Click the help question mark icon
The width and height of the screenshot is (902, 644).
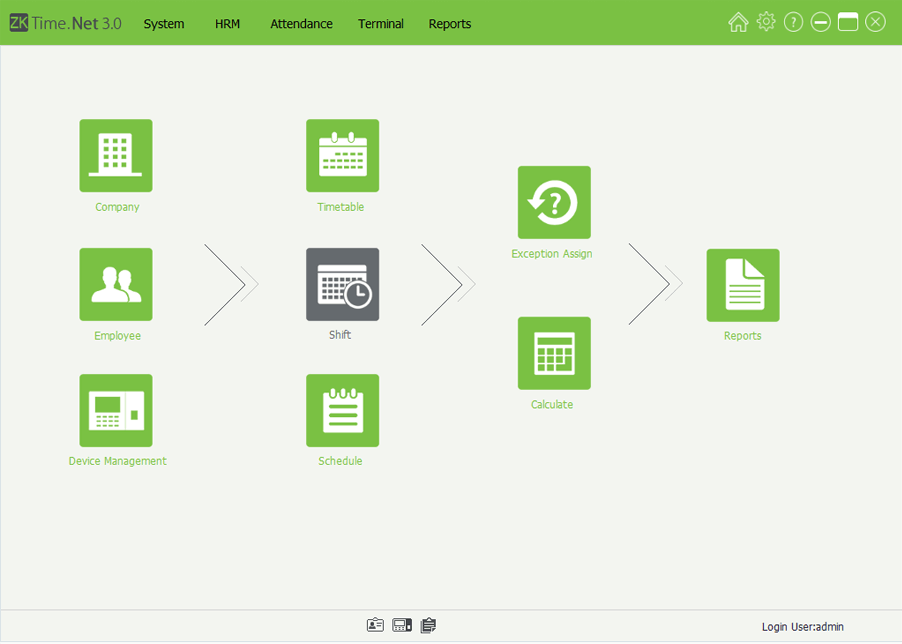(793, 22)
